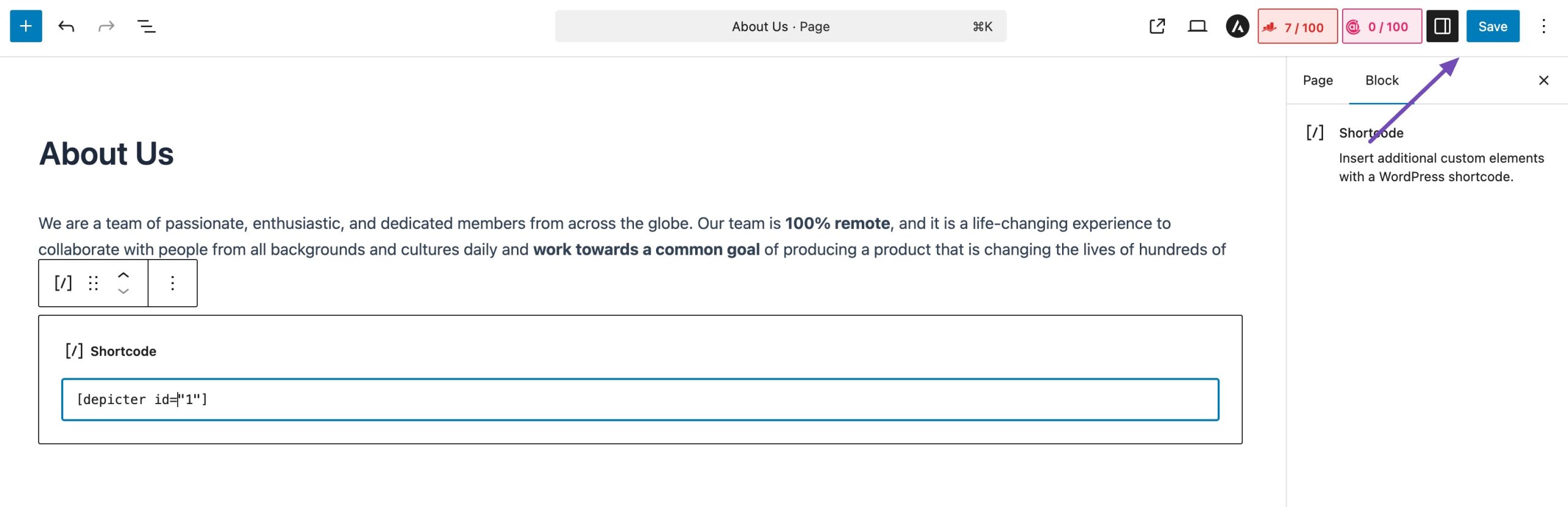Save the About Us page

pos(1493,26)
